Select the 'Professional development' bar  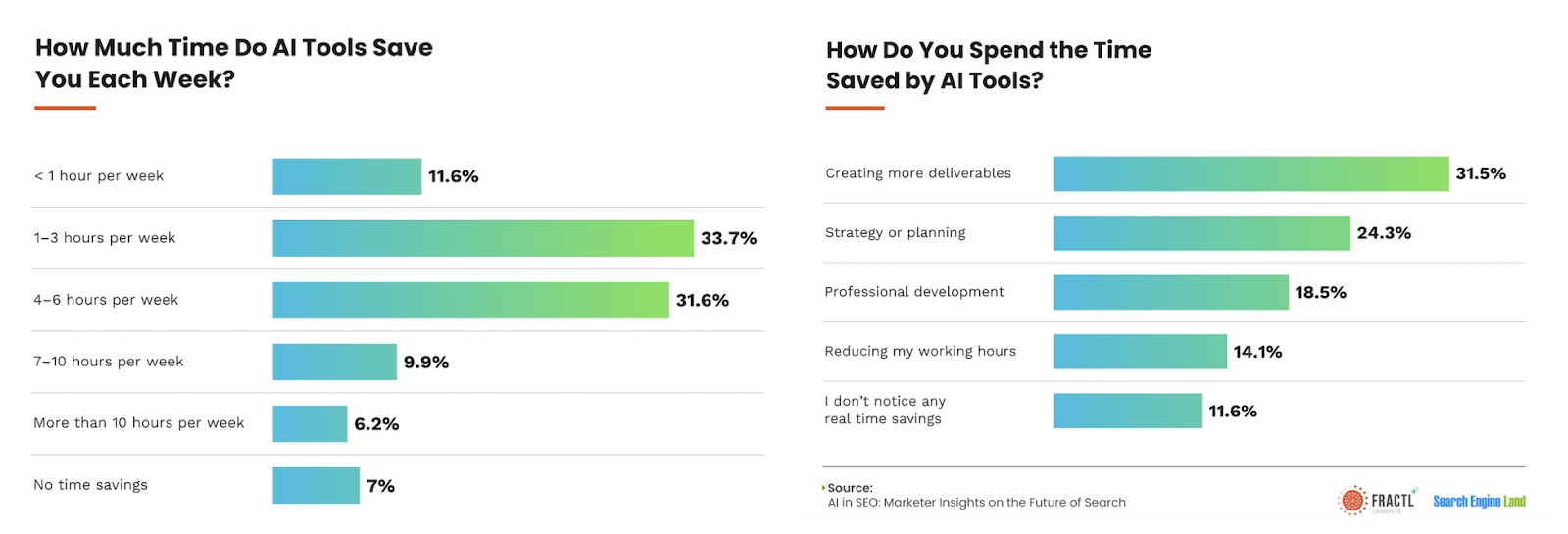[1170, 292]
